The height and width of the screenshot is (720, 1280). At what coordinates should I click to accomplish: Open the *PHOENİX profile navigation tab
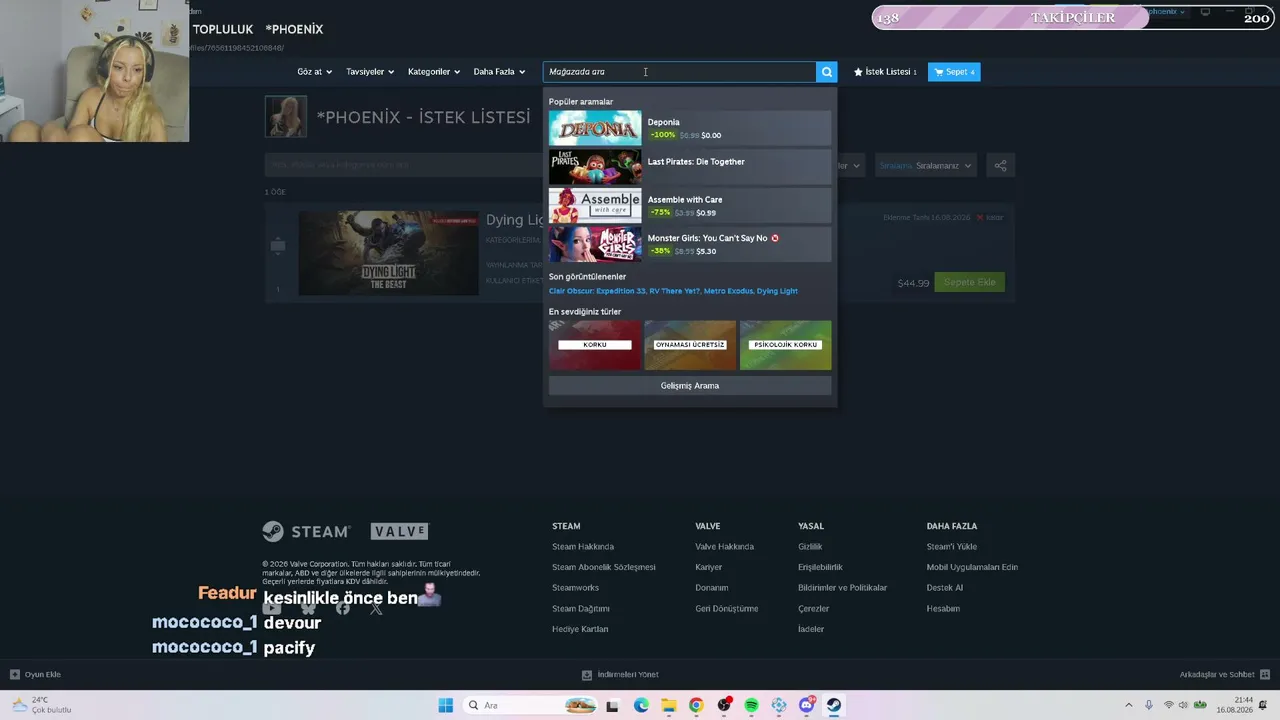click(x=294, y=29)
